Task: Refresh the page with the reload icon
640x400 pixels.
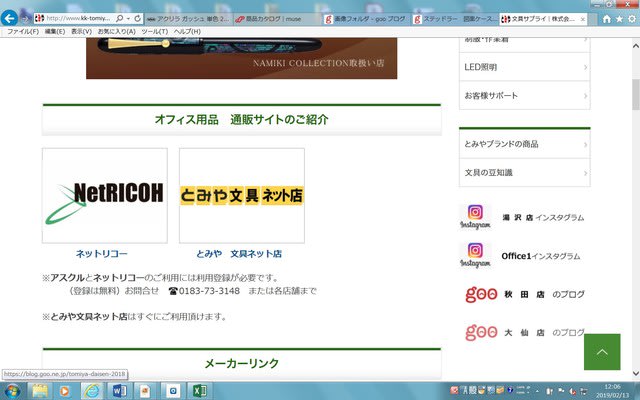Action: click(138, 18)
